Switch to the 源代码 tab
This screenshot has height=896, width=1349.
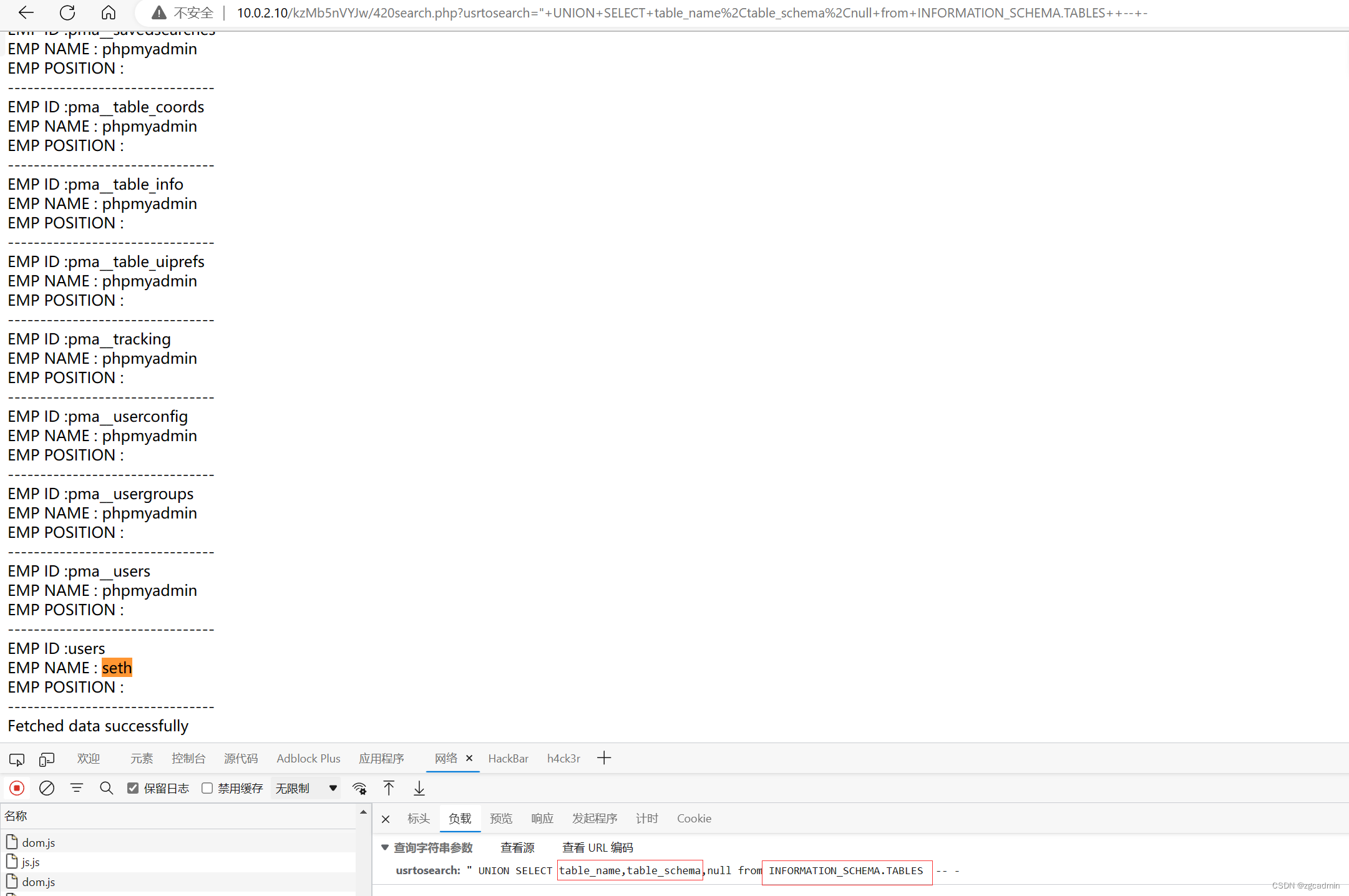coord(241,758)
